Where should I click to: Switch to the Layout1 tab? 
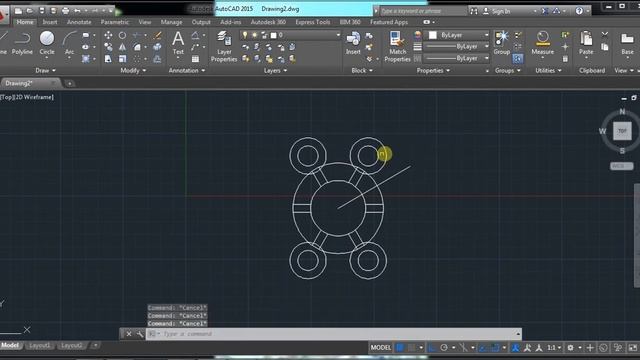[x=40, y=346]
